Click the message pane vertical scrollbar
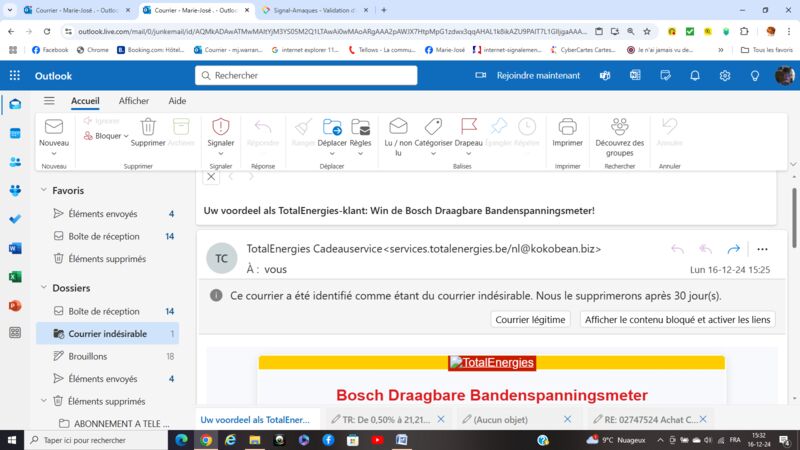This screenshot has height=450, width=800. [794, 218]
